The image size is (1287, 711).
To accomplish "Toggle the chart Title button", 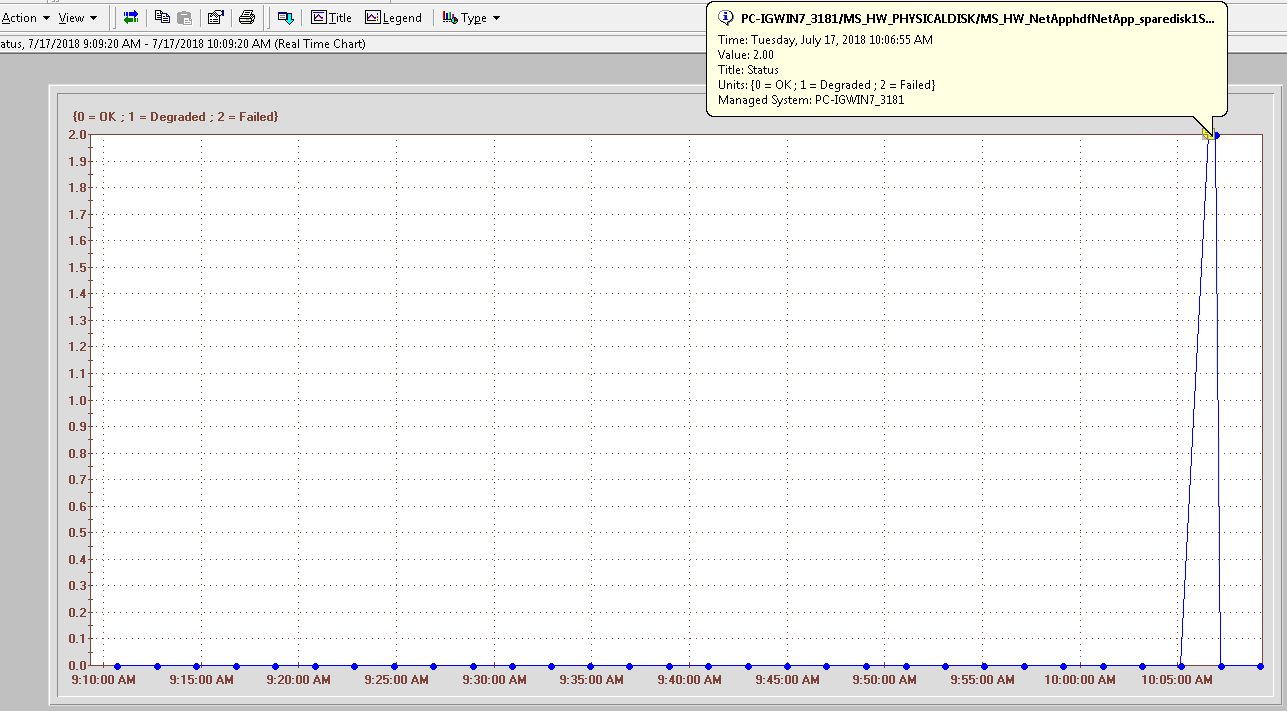I will [332, 18].
